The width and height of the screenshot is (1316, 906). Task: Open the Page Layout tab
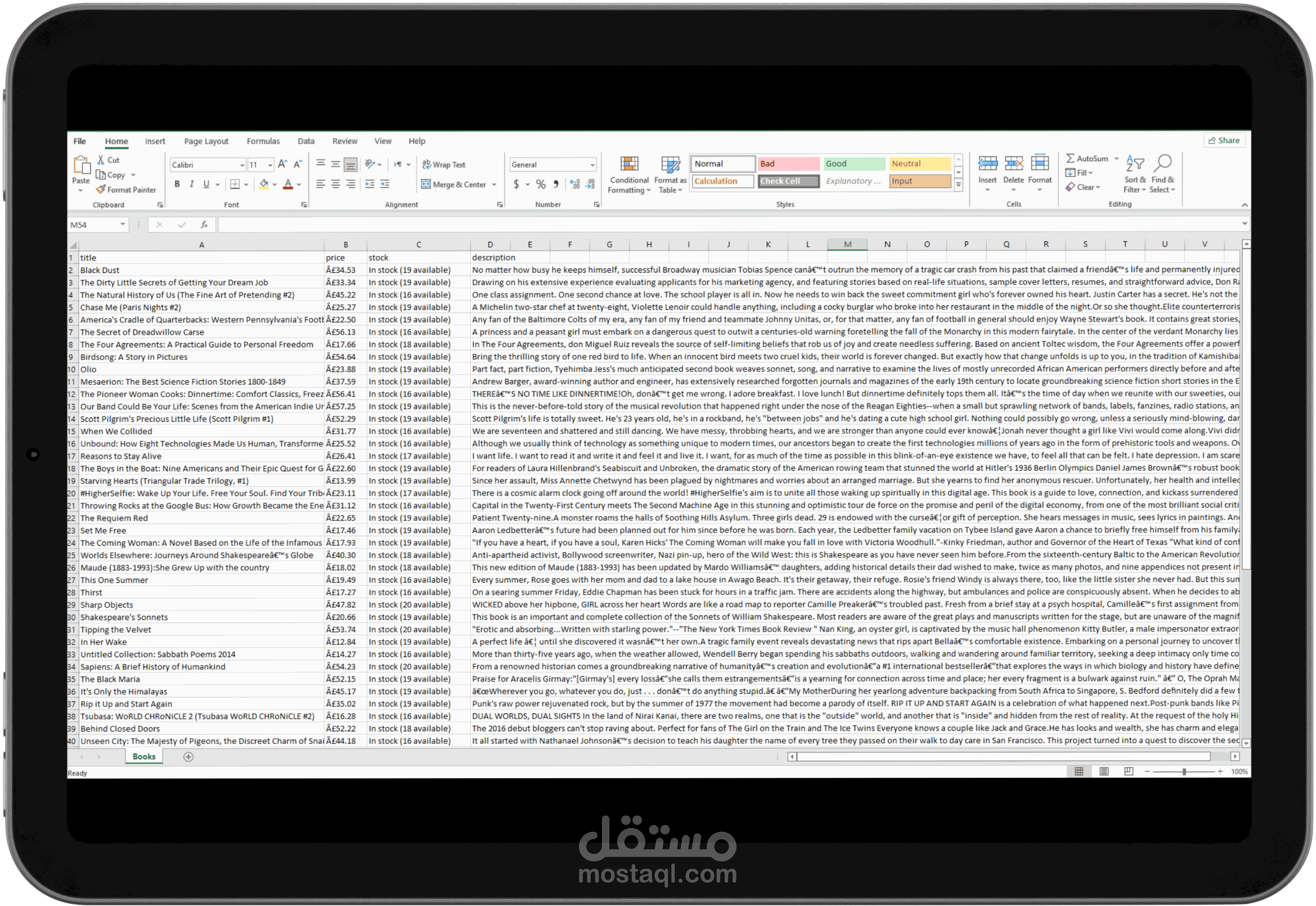tap(206, 142)
